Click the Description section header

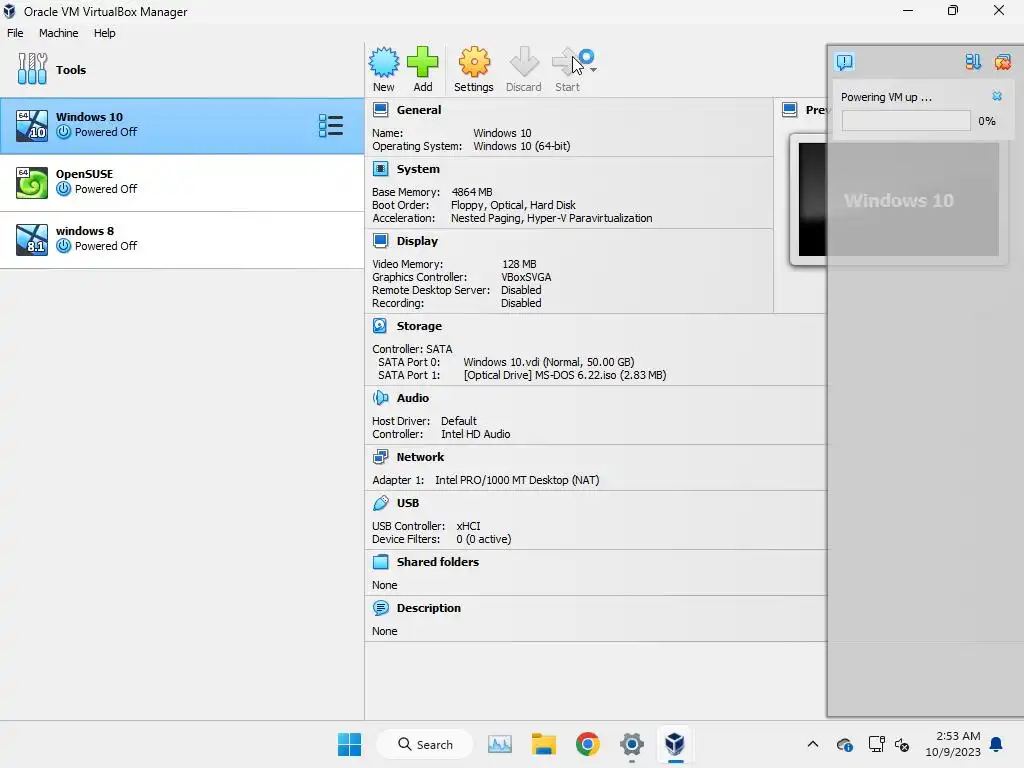[428, 608]
